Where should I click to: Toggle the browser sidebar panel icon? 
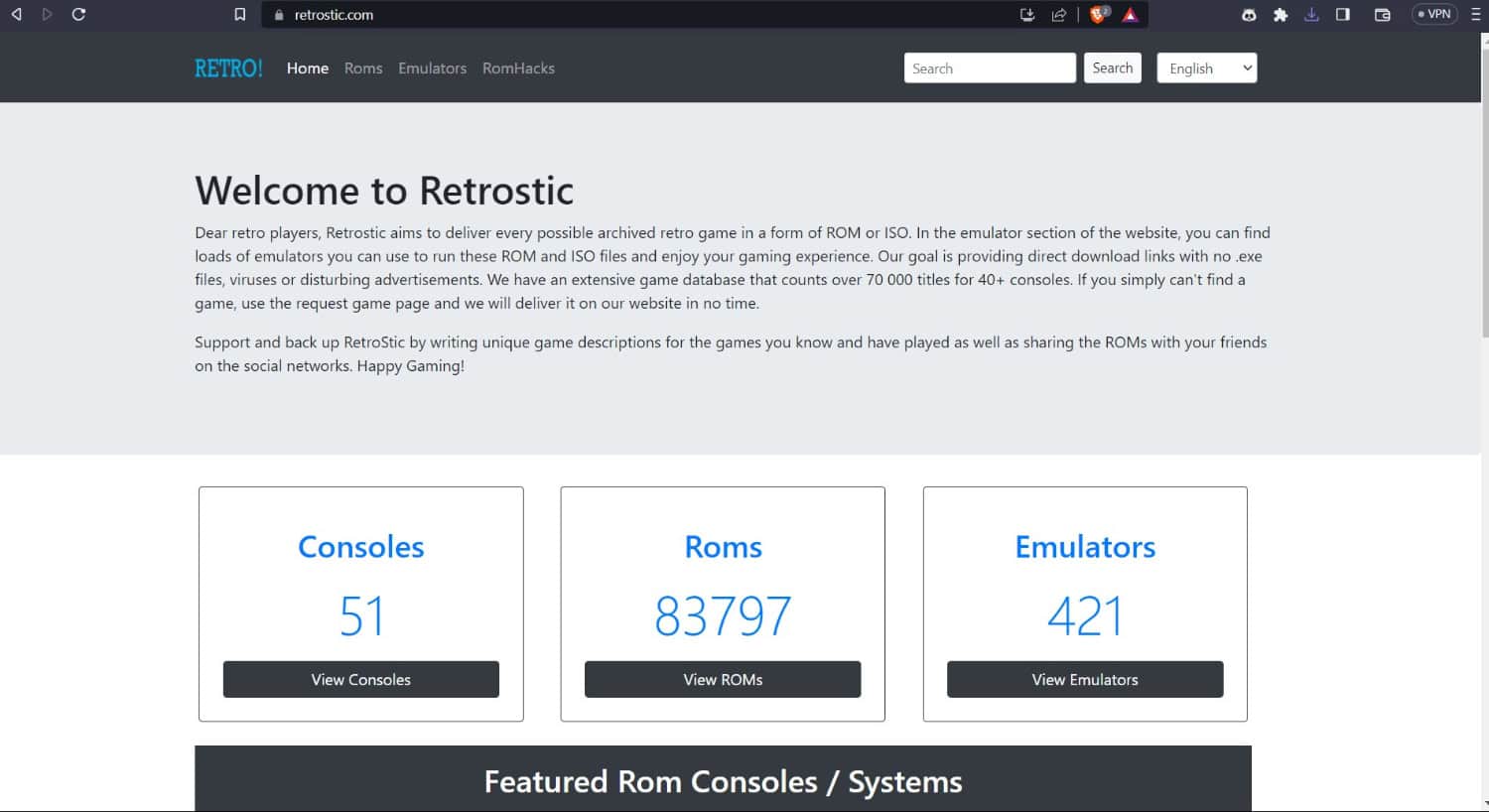(1343, 14)
